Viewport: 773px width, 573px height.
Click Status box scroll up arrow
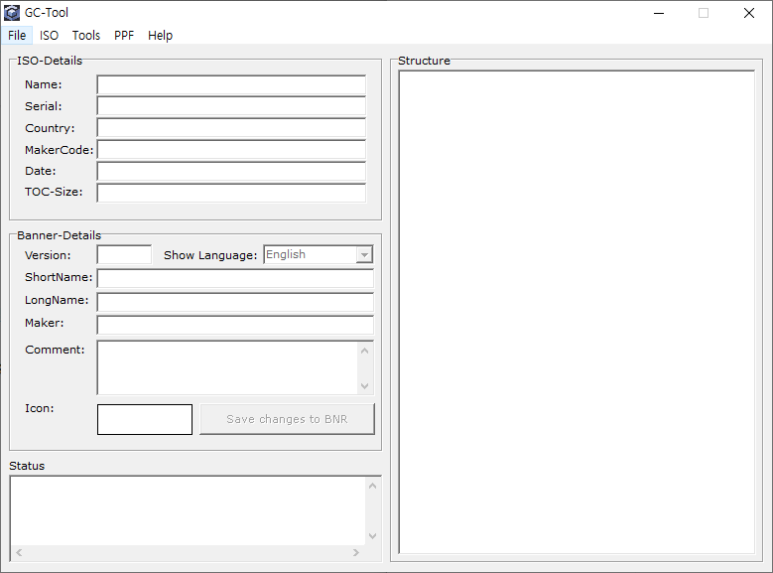click(x=373, y=486)
